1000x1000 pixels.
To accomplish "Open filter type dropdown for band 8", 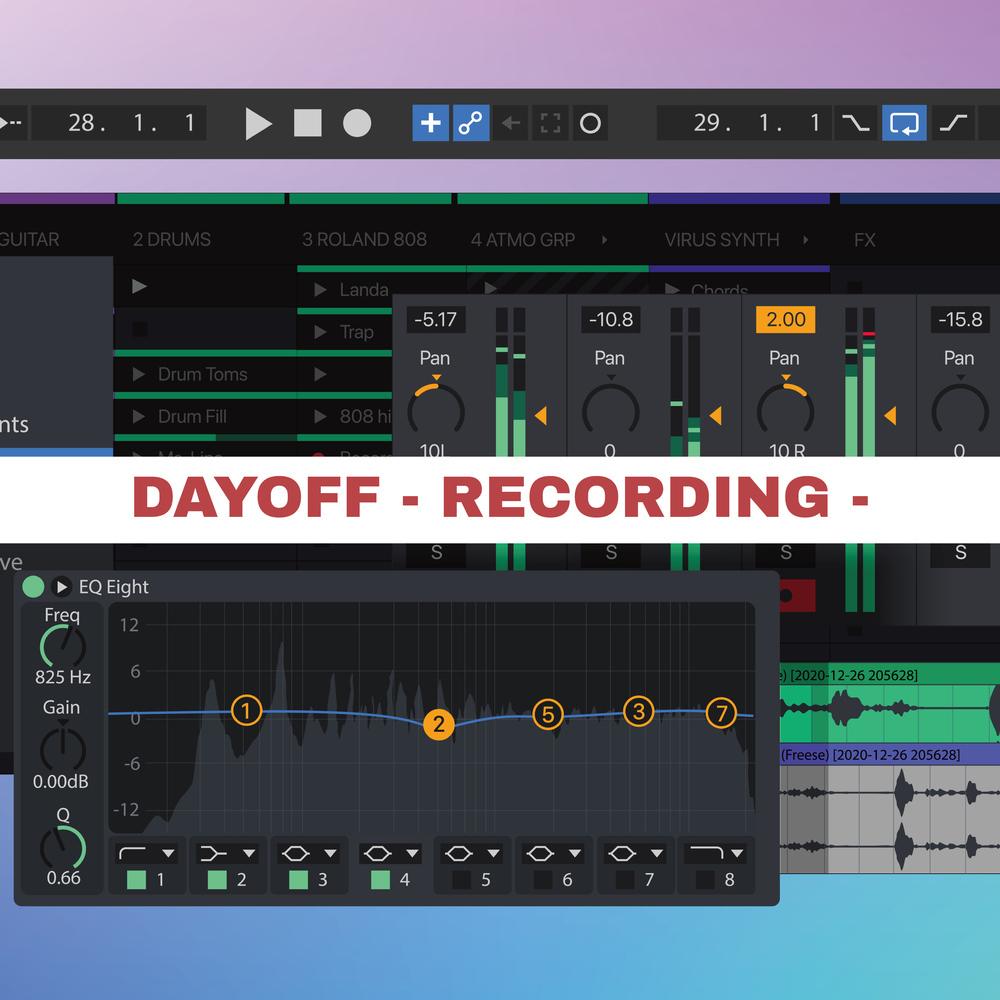I will coord(737,854).
